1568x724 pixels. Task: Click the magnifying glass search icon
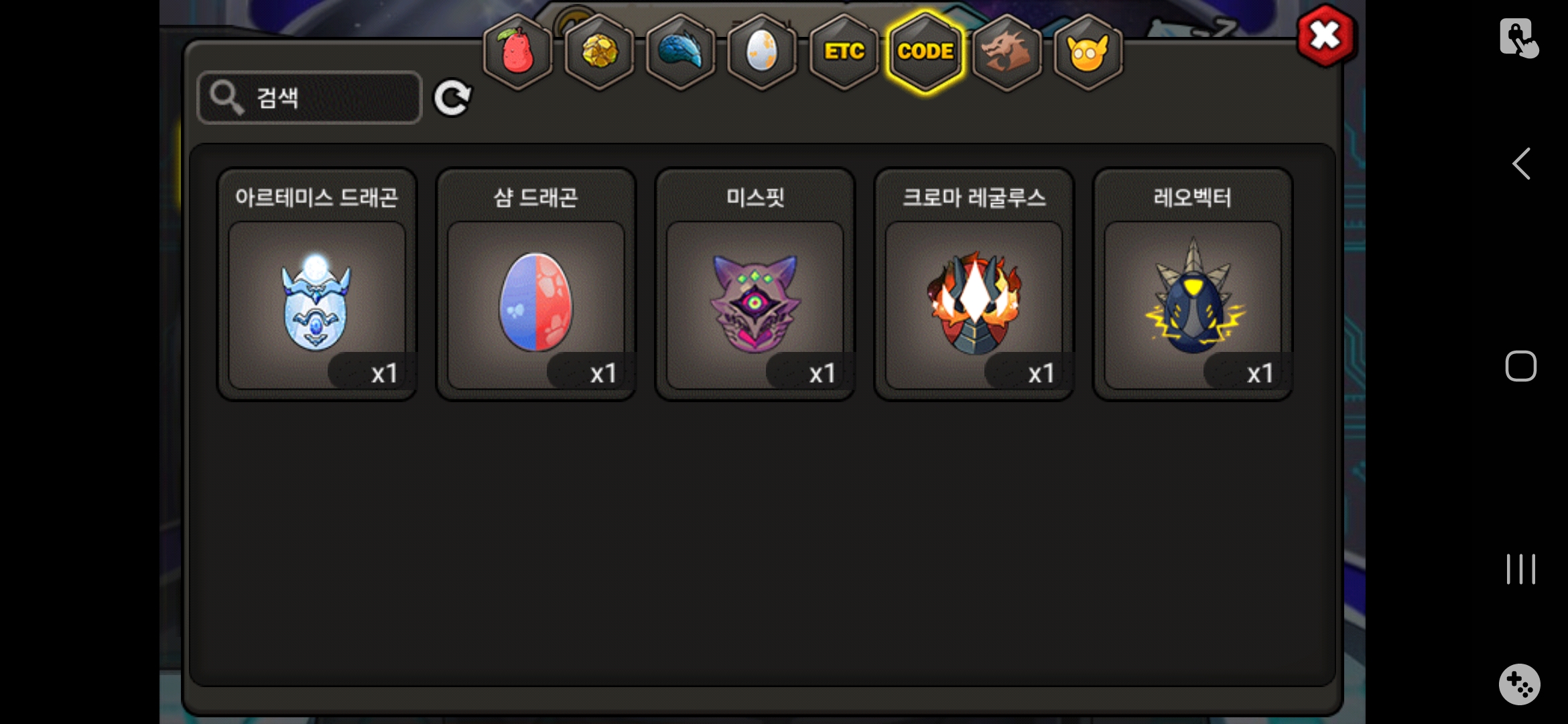coord(226,98)
